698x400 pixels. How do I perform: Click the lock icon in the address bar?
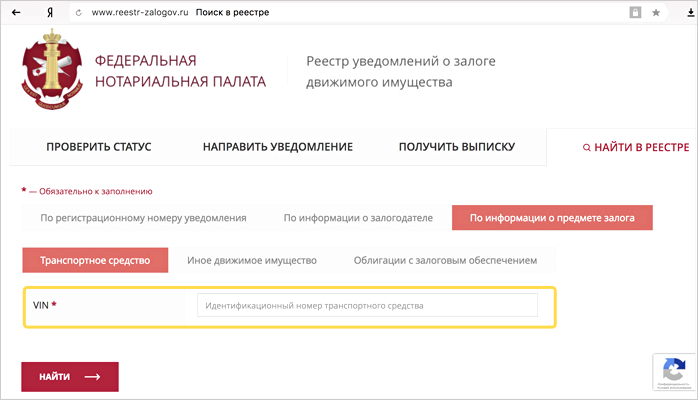pos(634,12)
